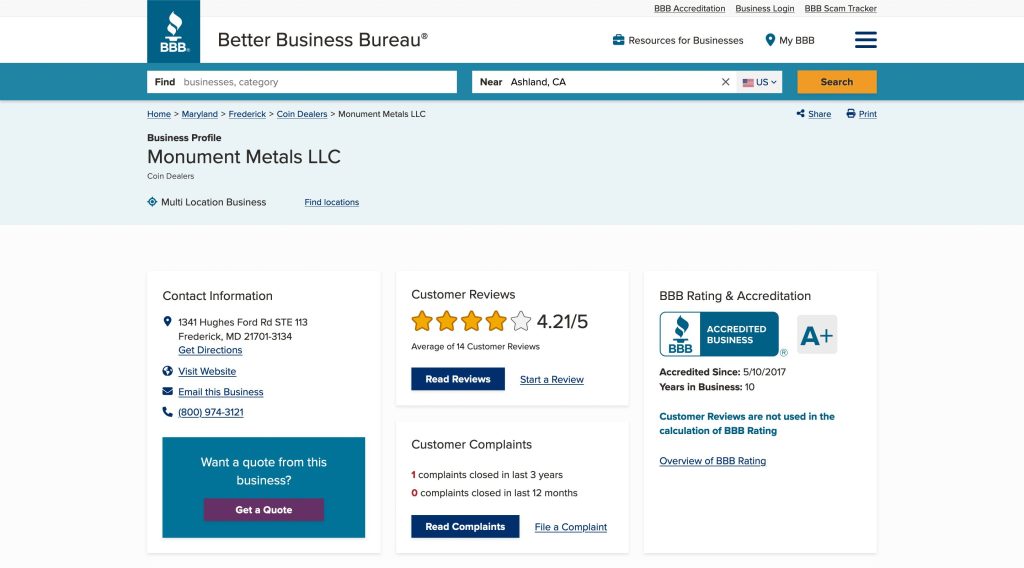Click the A+ rating badge
1024x568 pixels.
coord(817,335)
